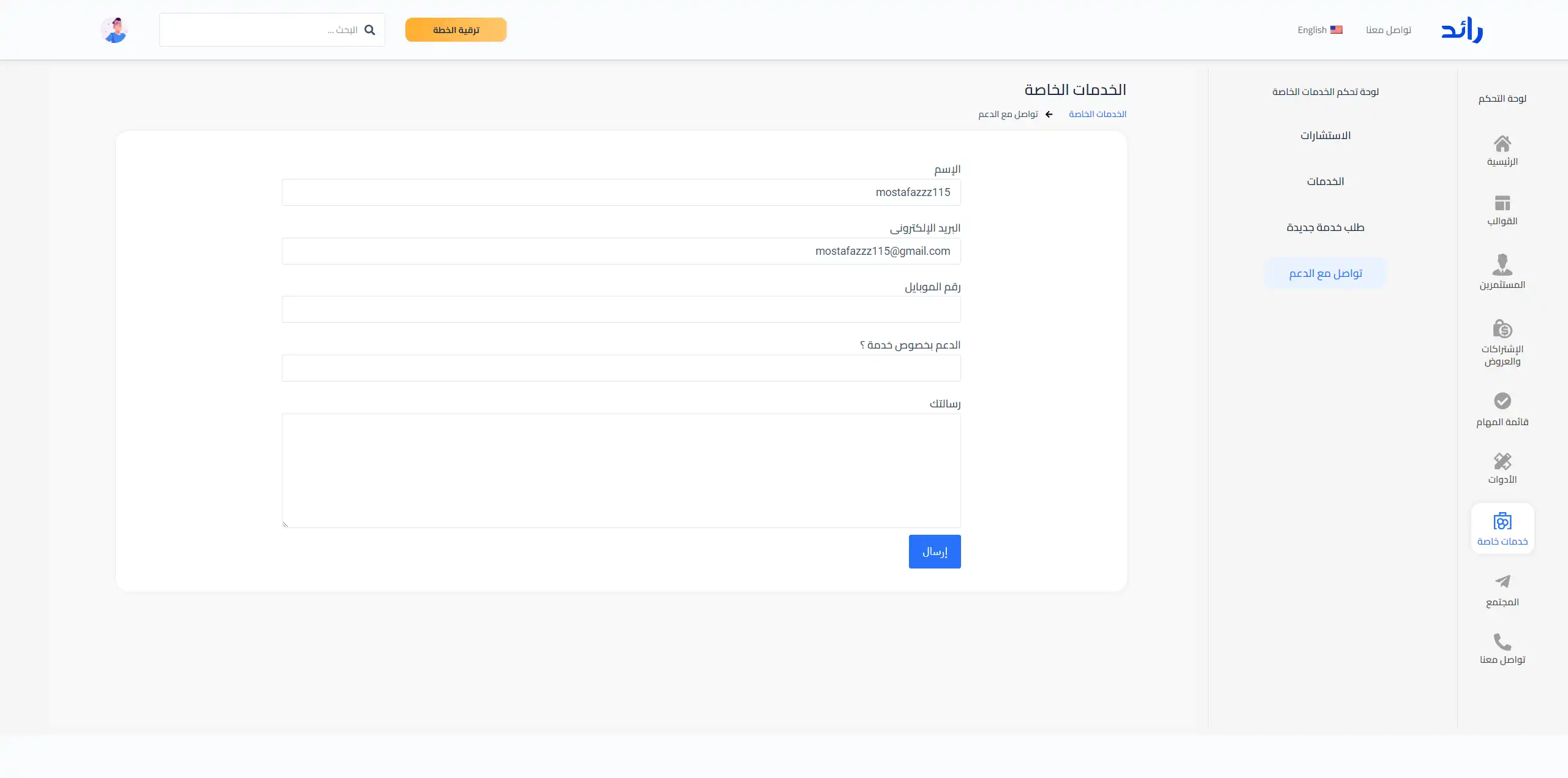Open the Services (الخدمات) submenu item
Image resolution: width=1568 pixels, height=778 pixels.
[1325, 181]
